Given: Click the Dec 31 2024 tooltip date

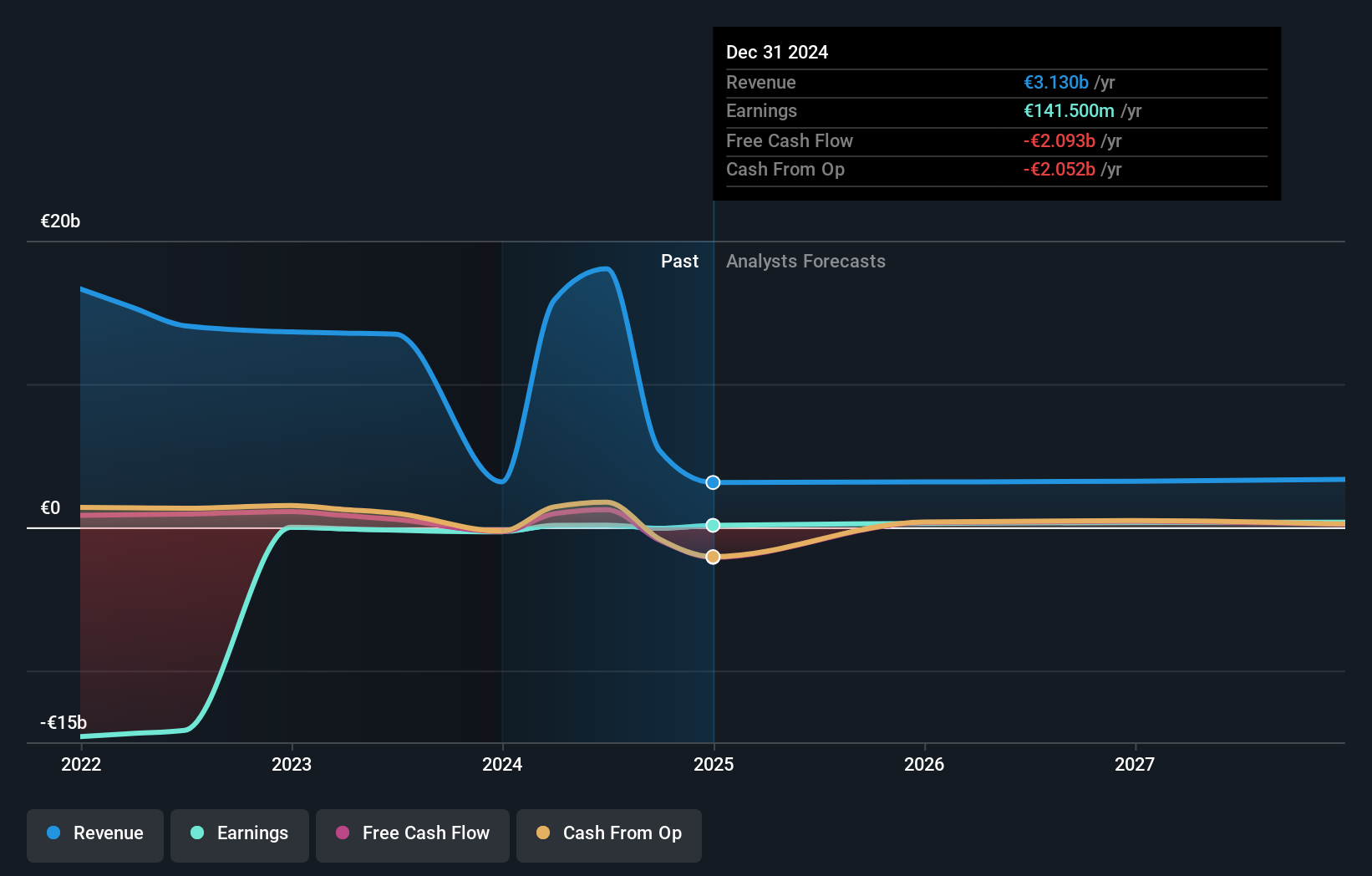Looking at the screenshot, I should pos(777,52).
